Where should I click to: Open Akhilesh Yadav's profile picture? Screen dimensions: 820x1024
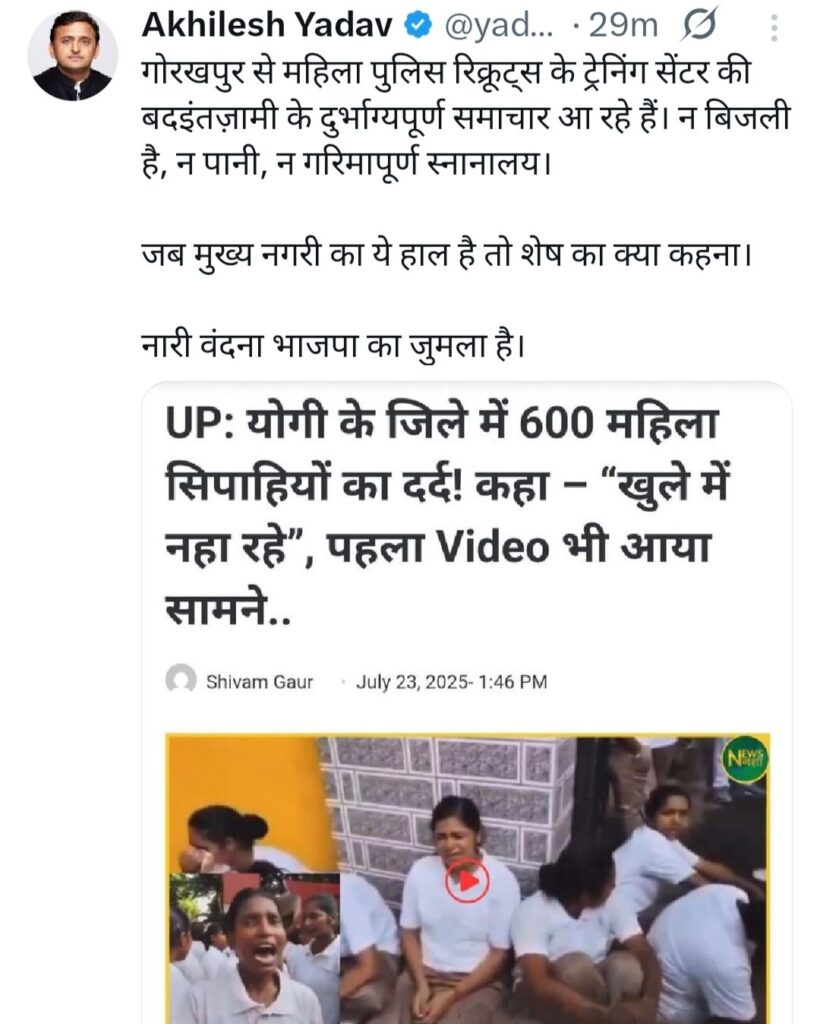coord(72,56)
